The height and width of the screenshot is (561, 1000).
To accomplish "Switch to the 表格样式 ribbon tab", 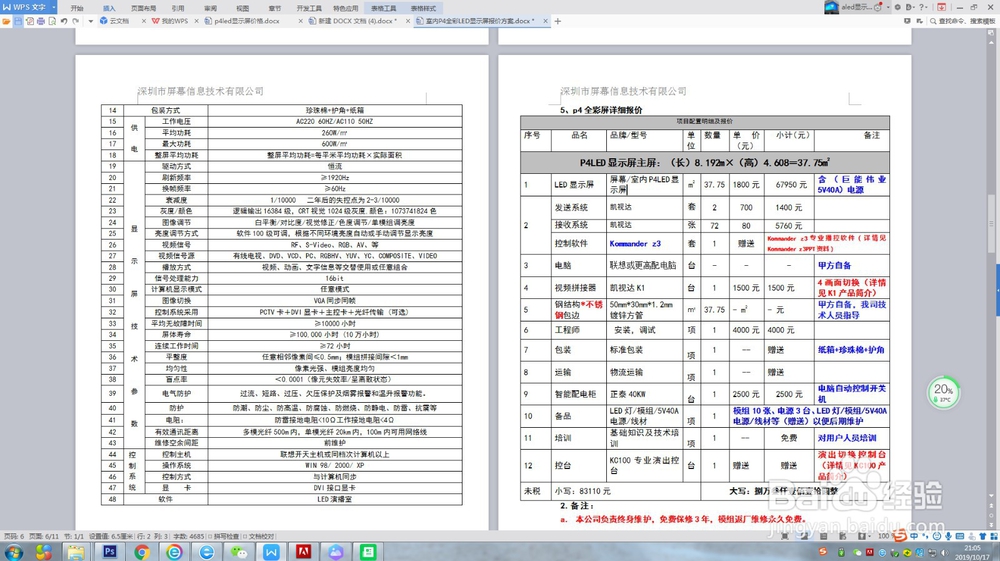I will [423, 8].
